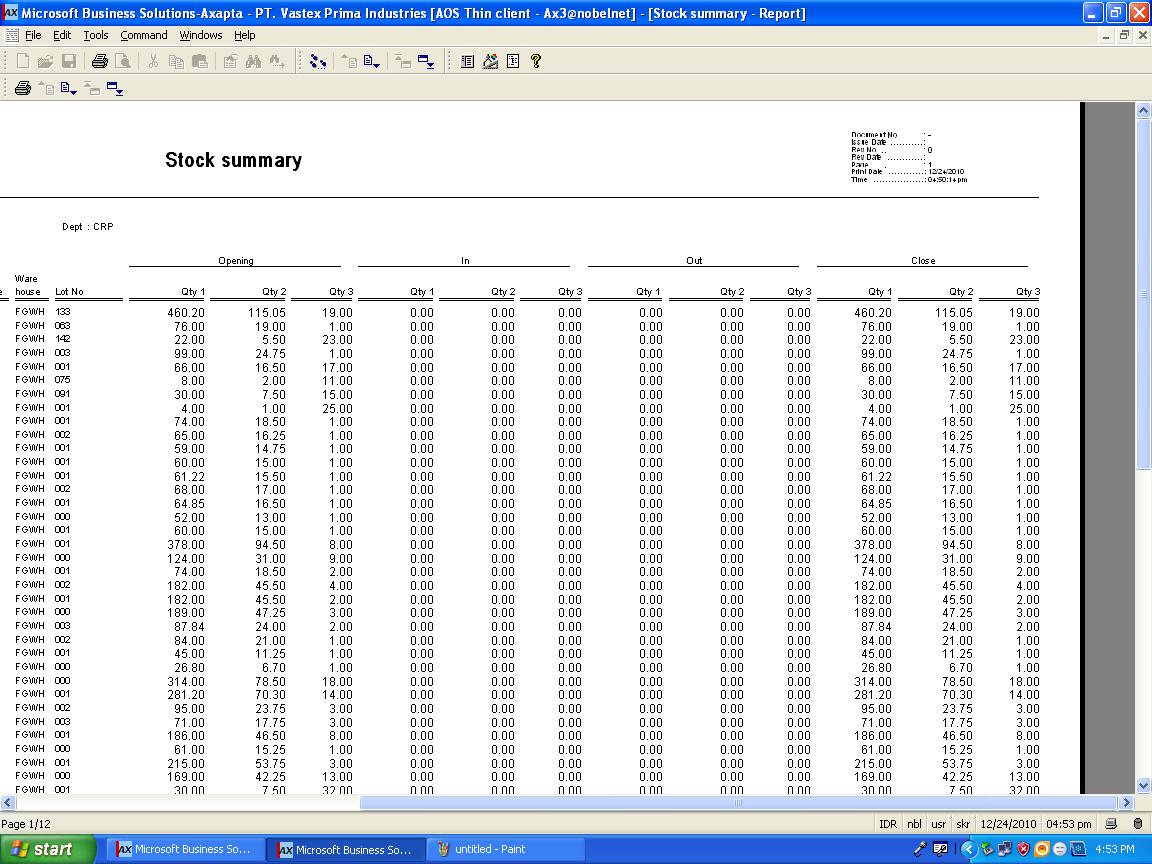Image resolution: width=1152 pixels, height=864 pixels.
Task: Click the horizontal scrollbar thumb
Action: point(738,802)
